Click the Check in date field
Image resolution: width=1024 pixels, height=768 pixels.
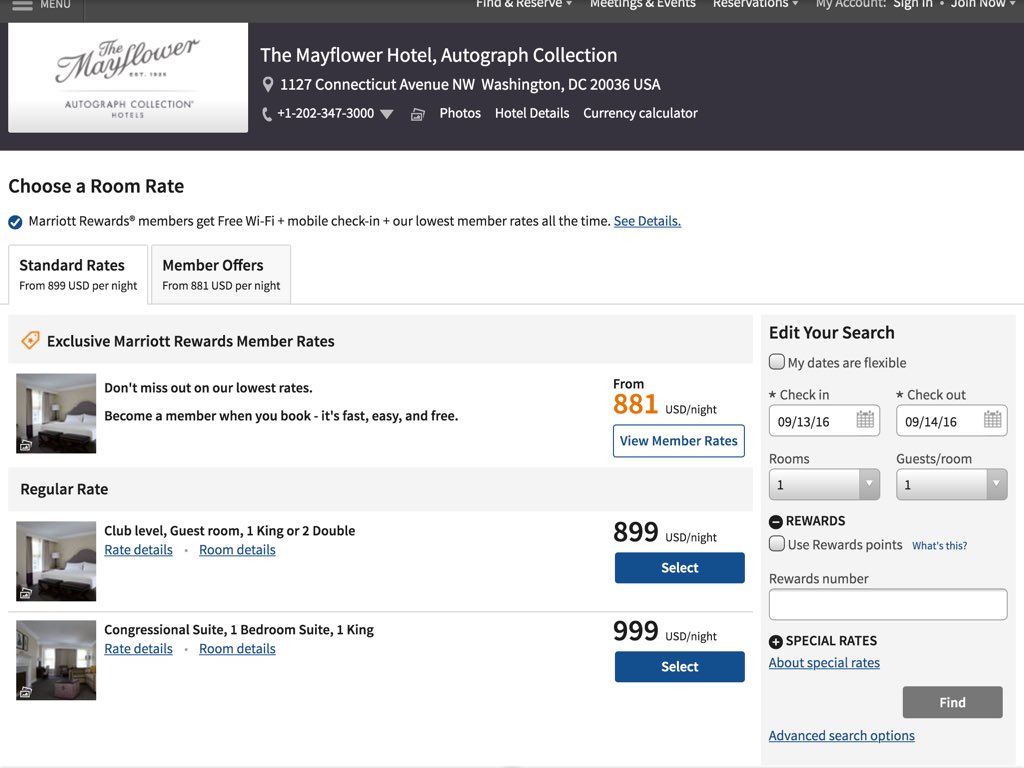pos(824,421)
